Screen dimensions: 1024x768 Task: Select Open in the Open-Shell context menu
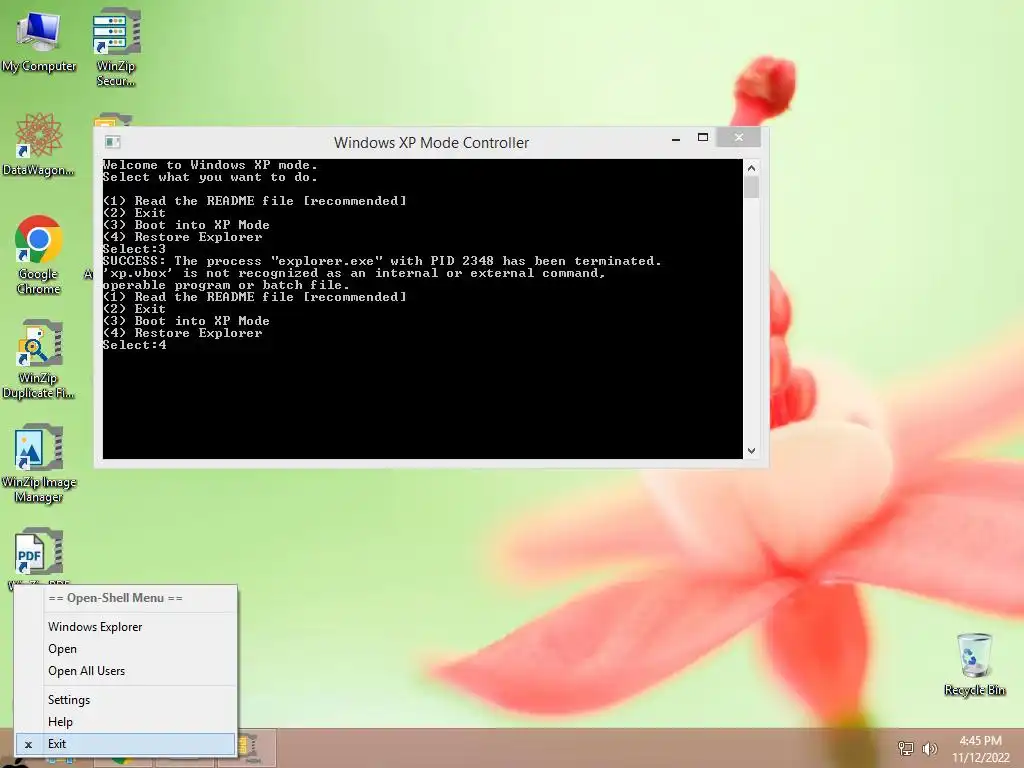(x=139, y=648)
